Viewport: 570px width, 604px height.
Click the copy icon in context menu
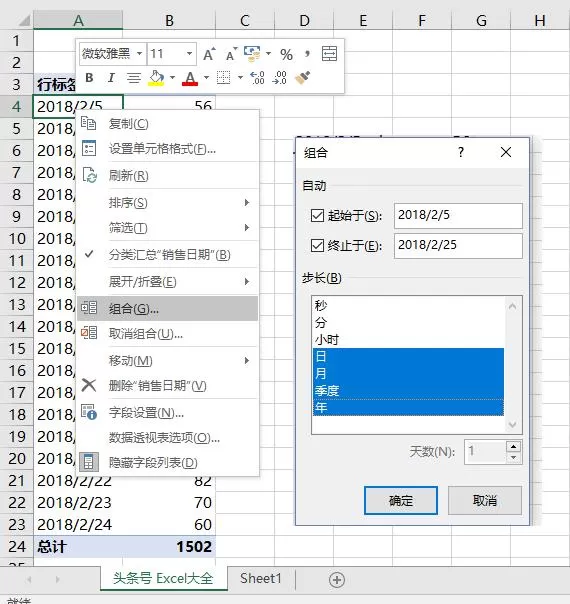[89, 123]
